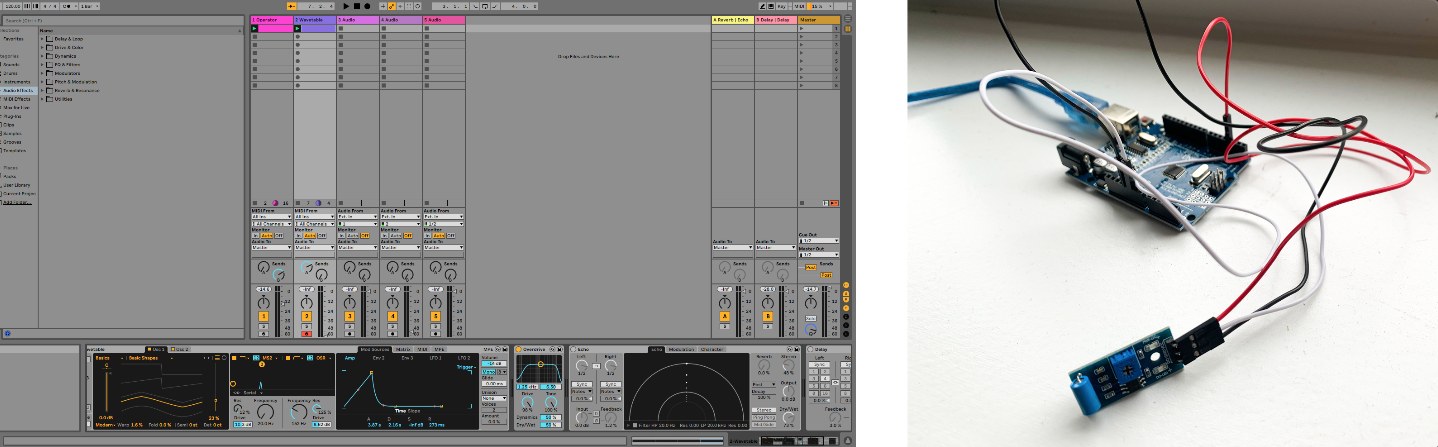Toggle return track A activator button
1438x447 pixels.
pos(725,316)
